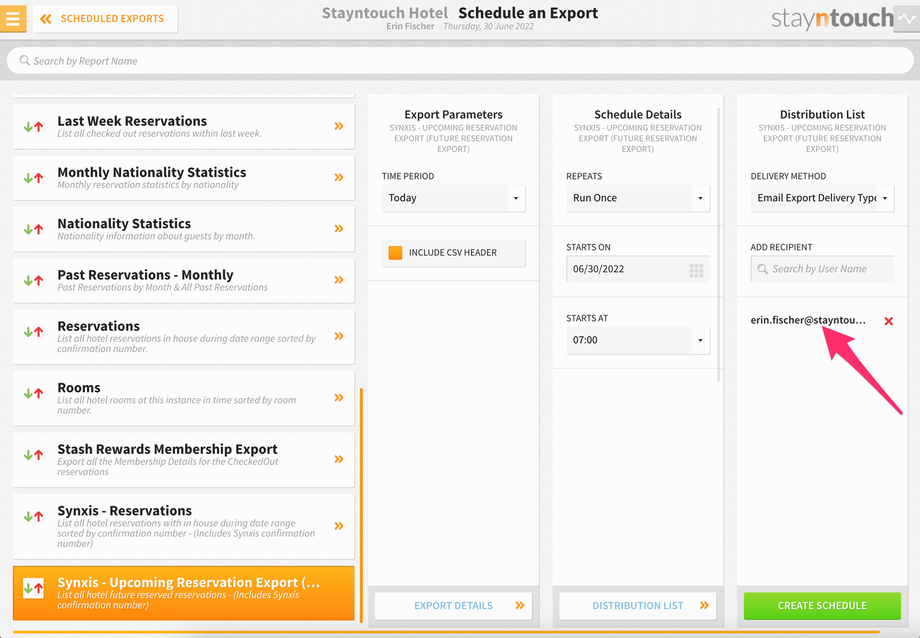Click the Schedule Details panel scrollbar

tap(719, 245)
